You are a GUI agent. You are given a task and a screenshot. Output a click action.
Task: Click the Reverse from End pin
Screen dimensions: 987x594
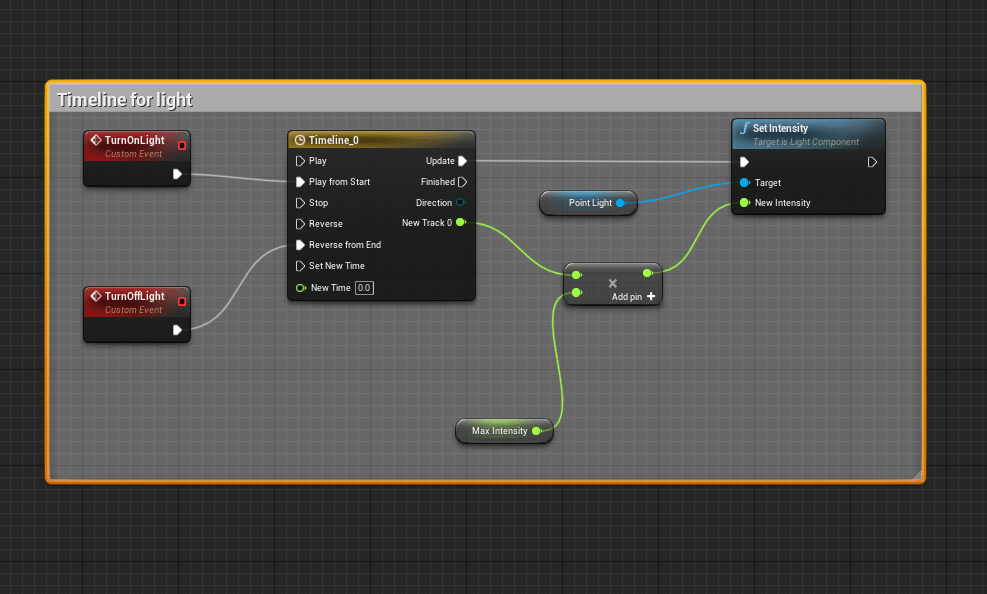click(x=300, y=245)
